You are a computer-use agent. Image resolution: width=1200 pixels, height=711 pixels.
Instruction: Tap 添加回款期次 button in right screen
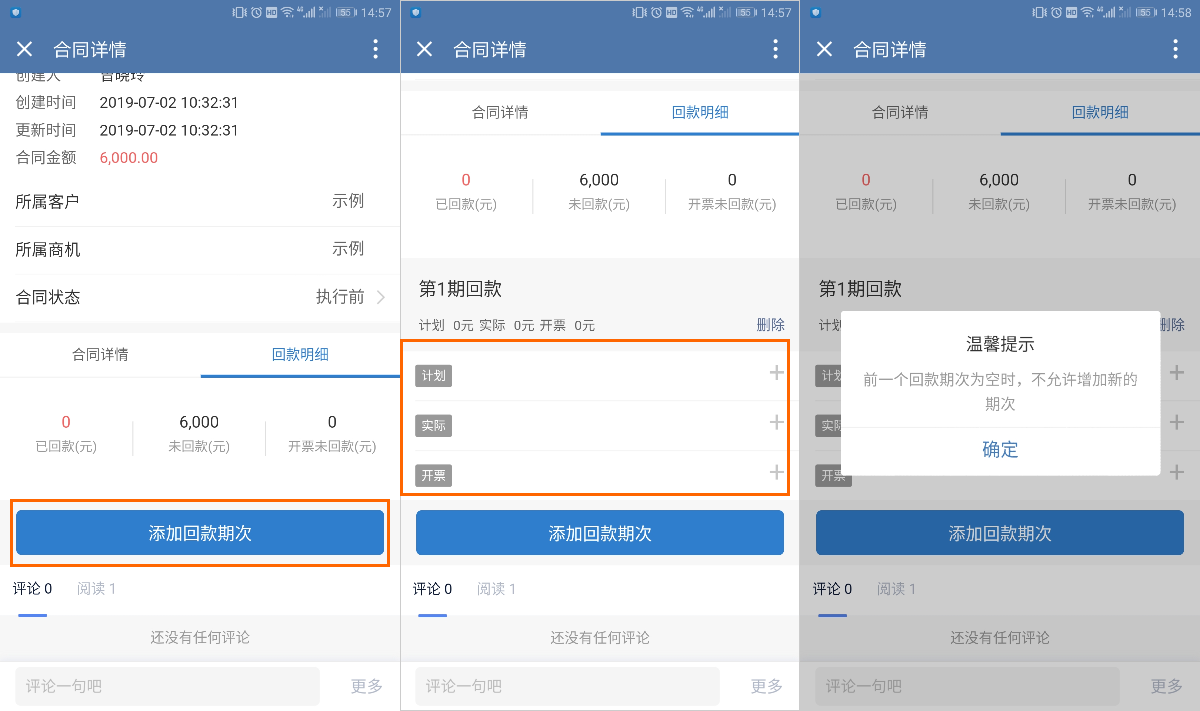[1000, 533]
